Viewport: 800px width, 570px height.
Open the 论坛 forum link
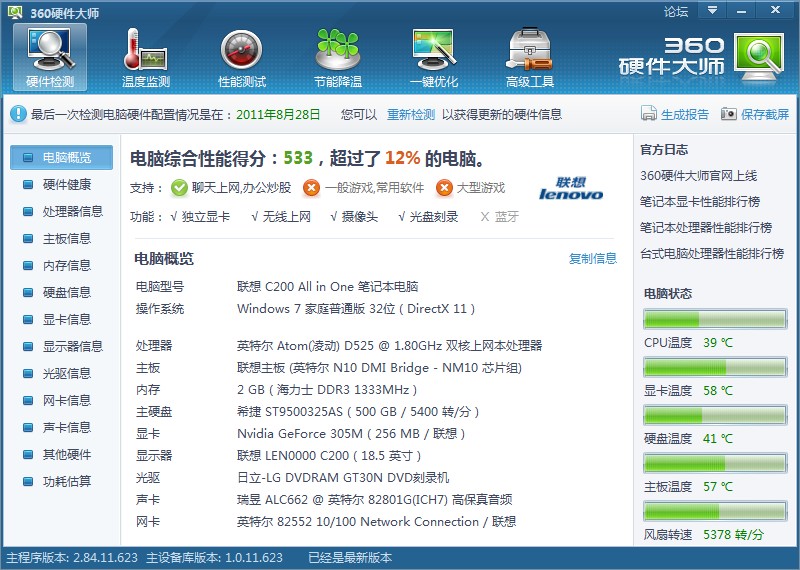(676, 12)
